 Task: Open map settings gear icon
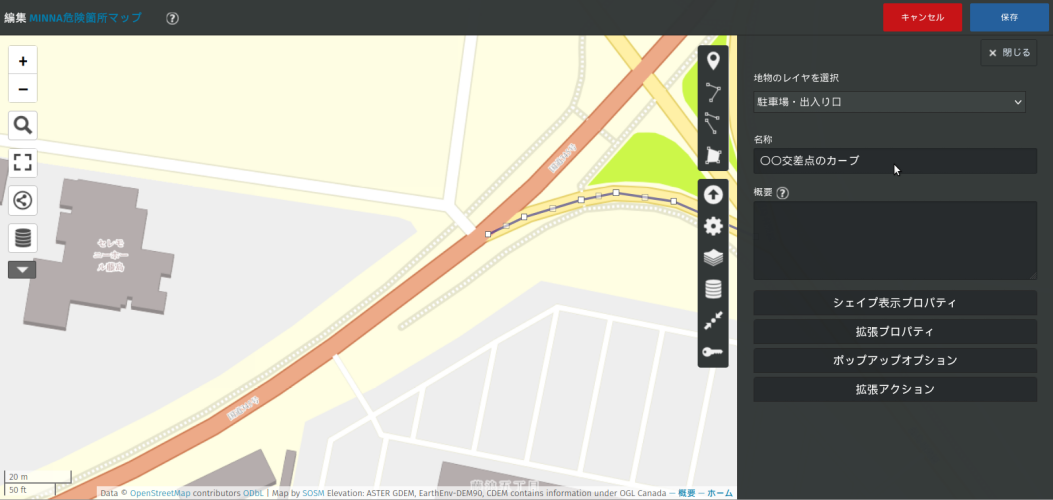coord(713,226)
